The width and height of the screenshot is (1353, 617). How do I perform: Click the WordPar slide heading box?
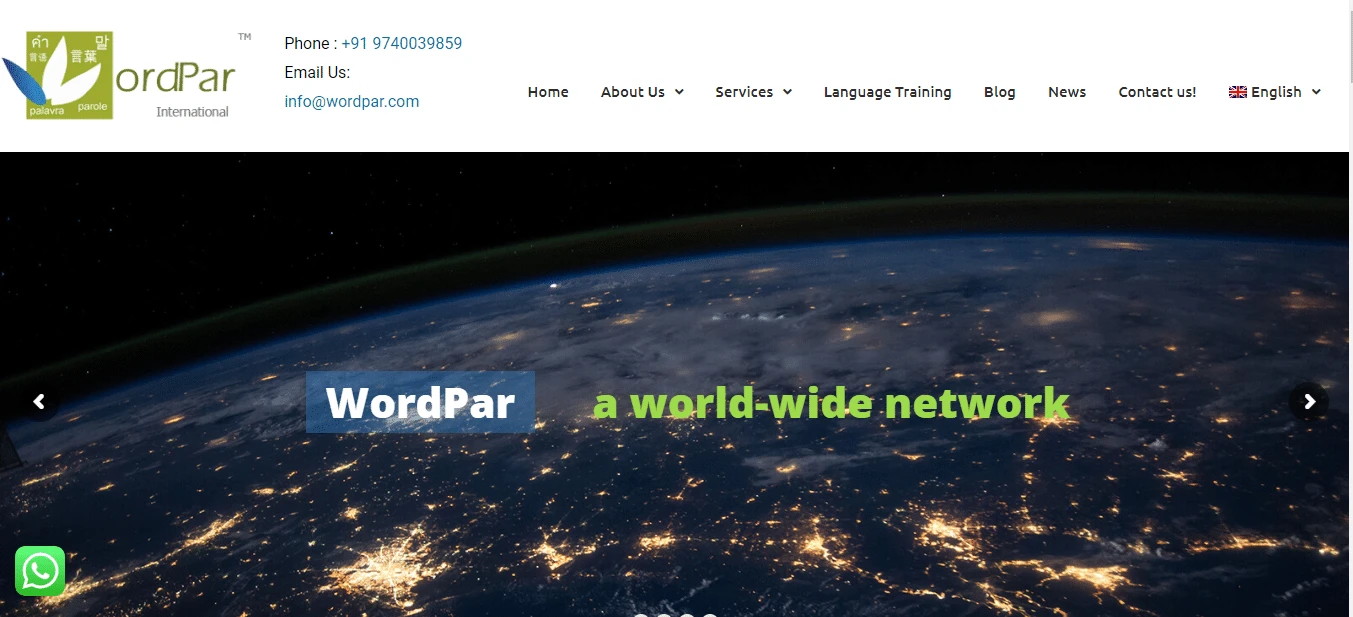click(x=420, y=403)
